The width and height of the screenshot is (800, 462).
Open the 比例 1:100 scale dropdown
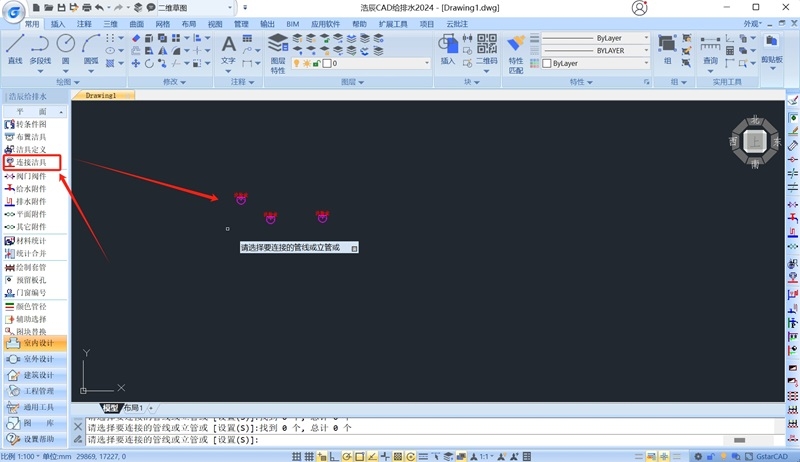[20, 456]
